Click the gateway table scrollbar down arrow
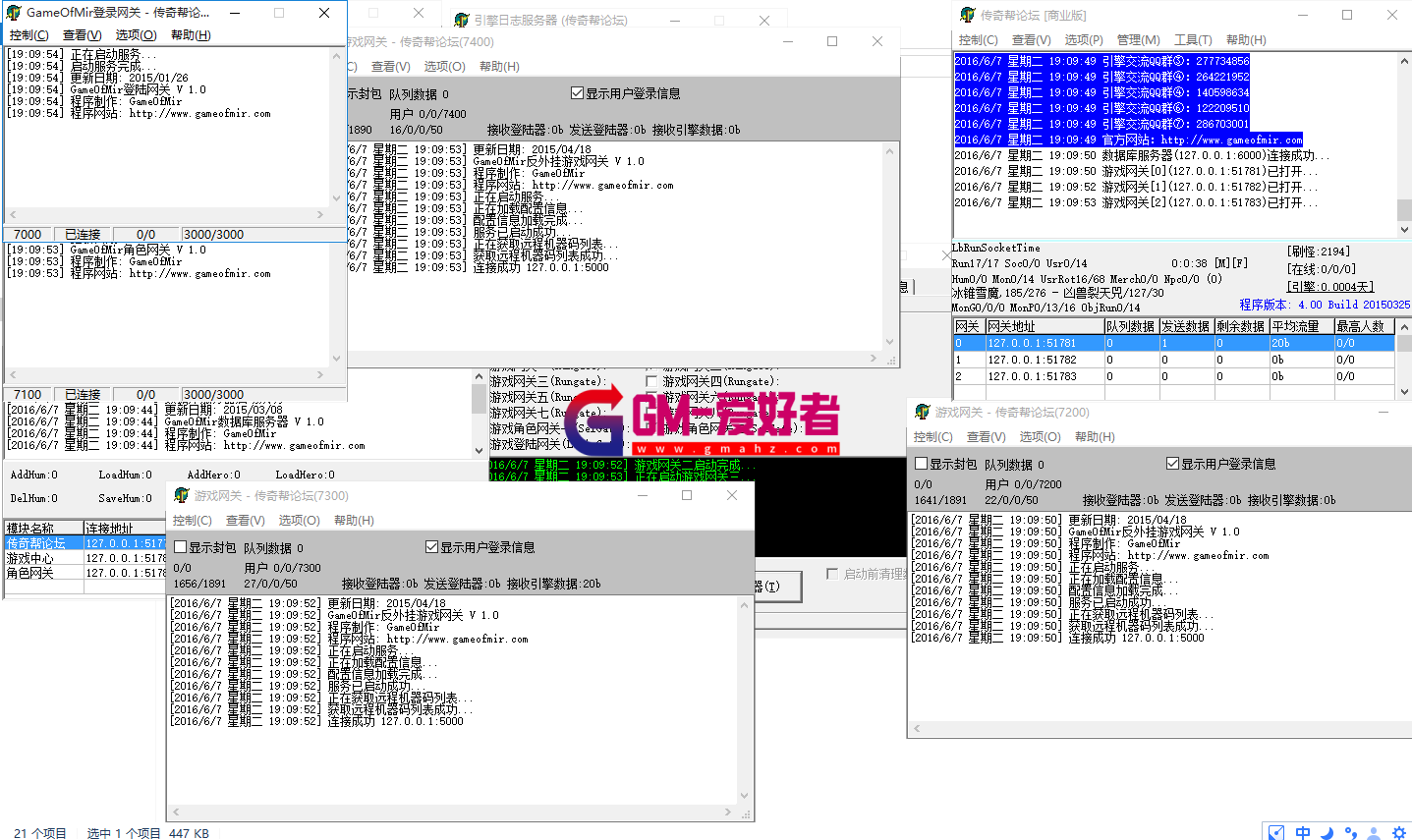 pos(1404,392)
